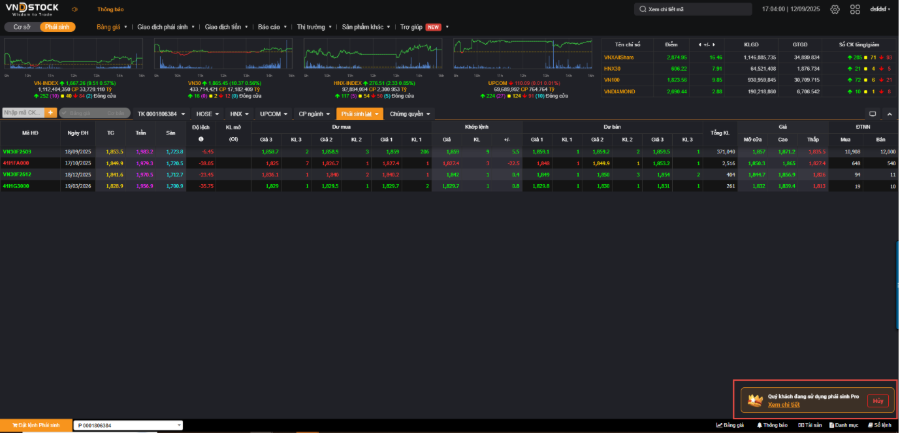Click the Thông báo link at top

pyautogui.click(x=110, y=9)
